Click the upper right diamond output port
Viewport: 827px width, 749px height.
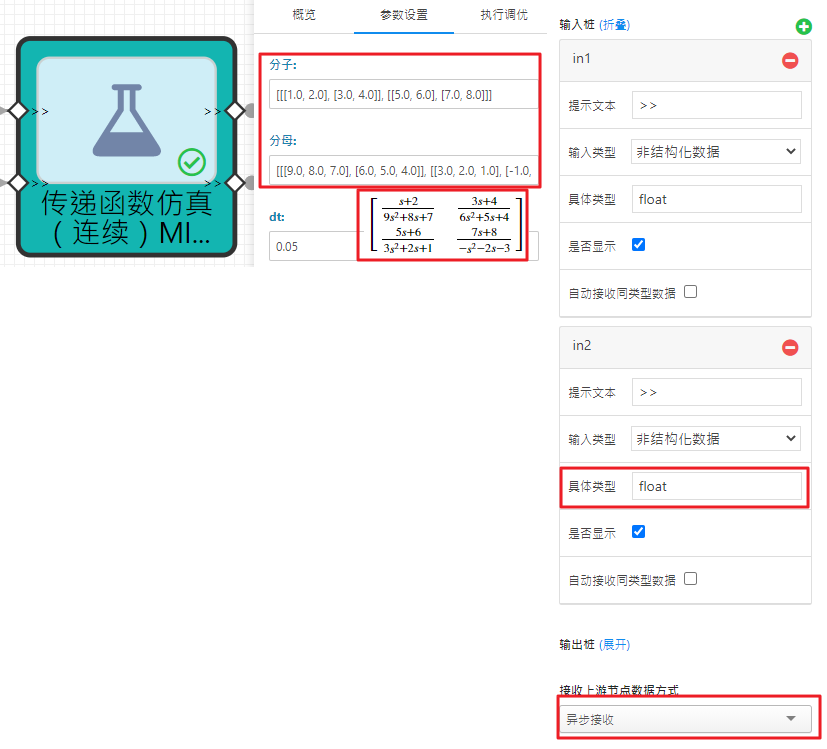coord(234,110)
